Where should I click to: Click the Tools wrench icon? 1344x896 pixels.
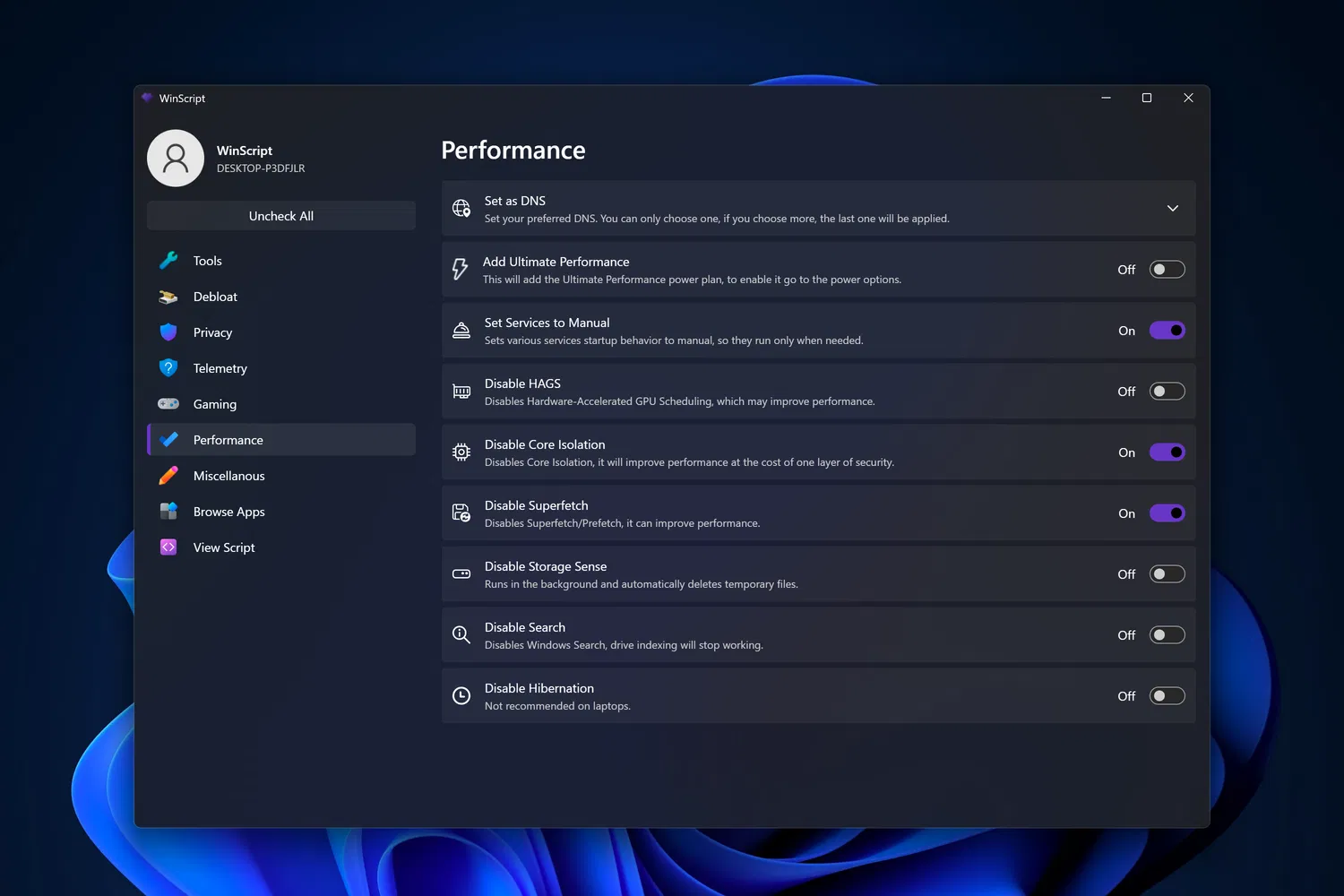(x=168, y=261)
